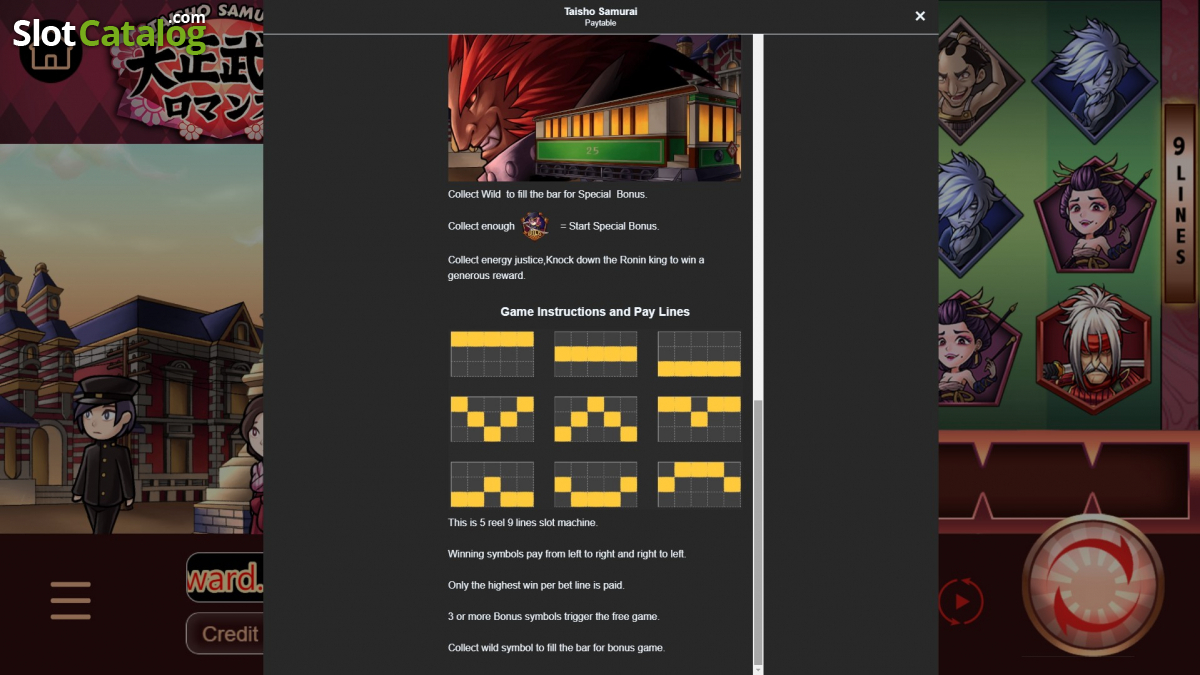Select the payline diagram with bottom row filled
This screenshot has width=1200, height=675.
pyautogui.click(x=699, y=354)
